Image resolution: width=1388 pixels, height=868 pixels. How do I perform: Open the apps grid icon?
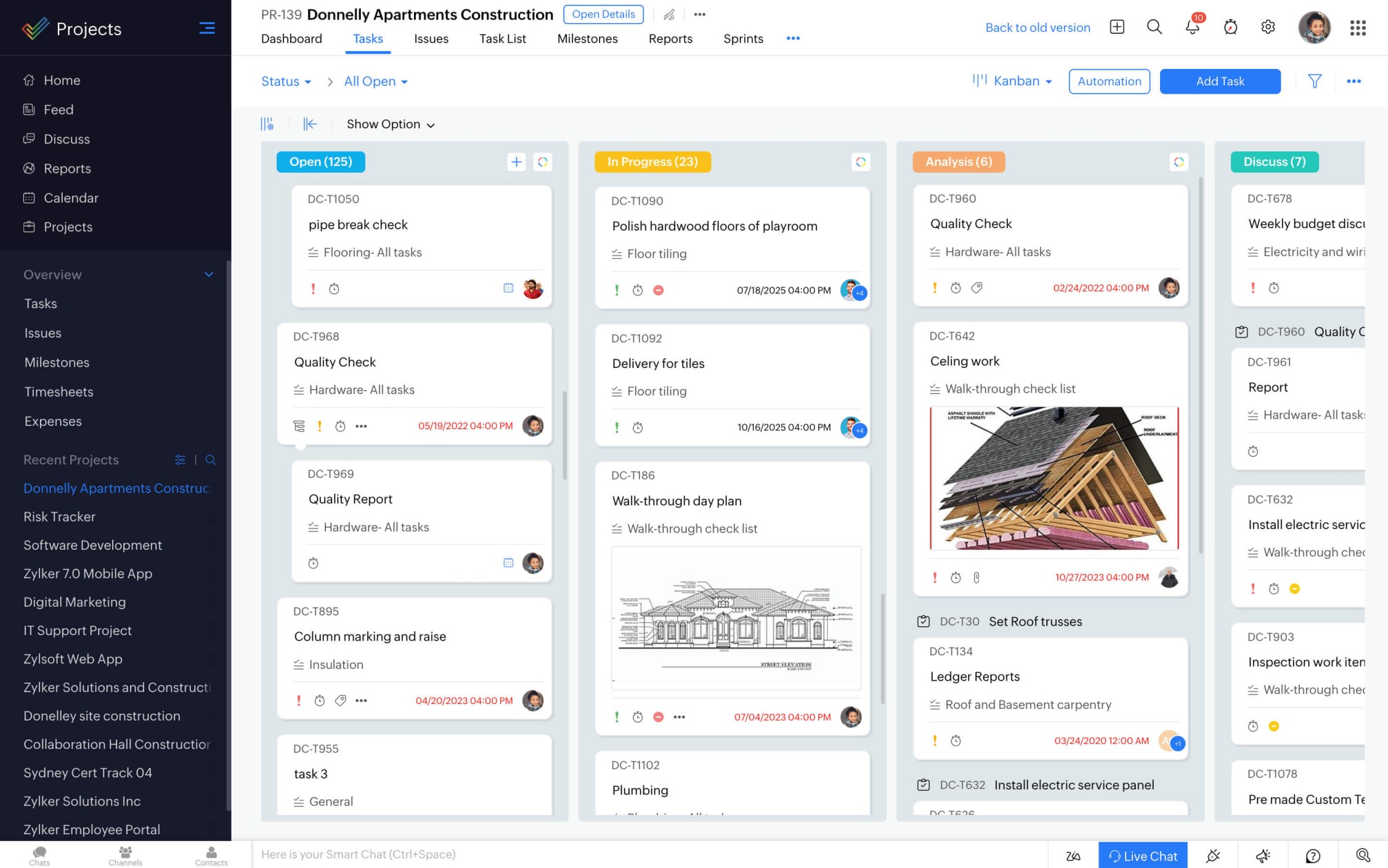point(1358,28)
